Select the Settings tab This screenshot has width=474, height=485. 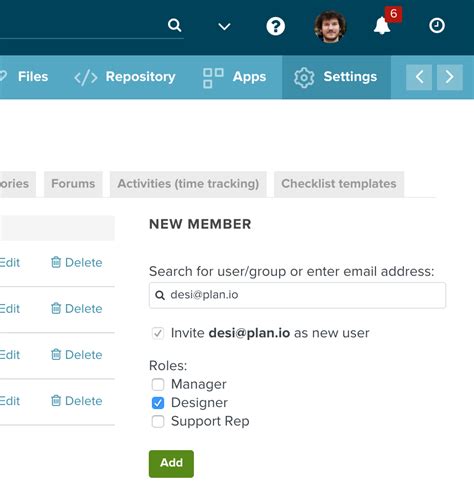click(336, 77)
